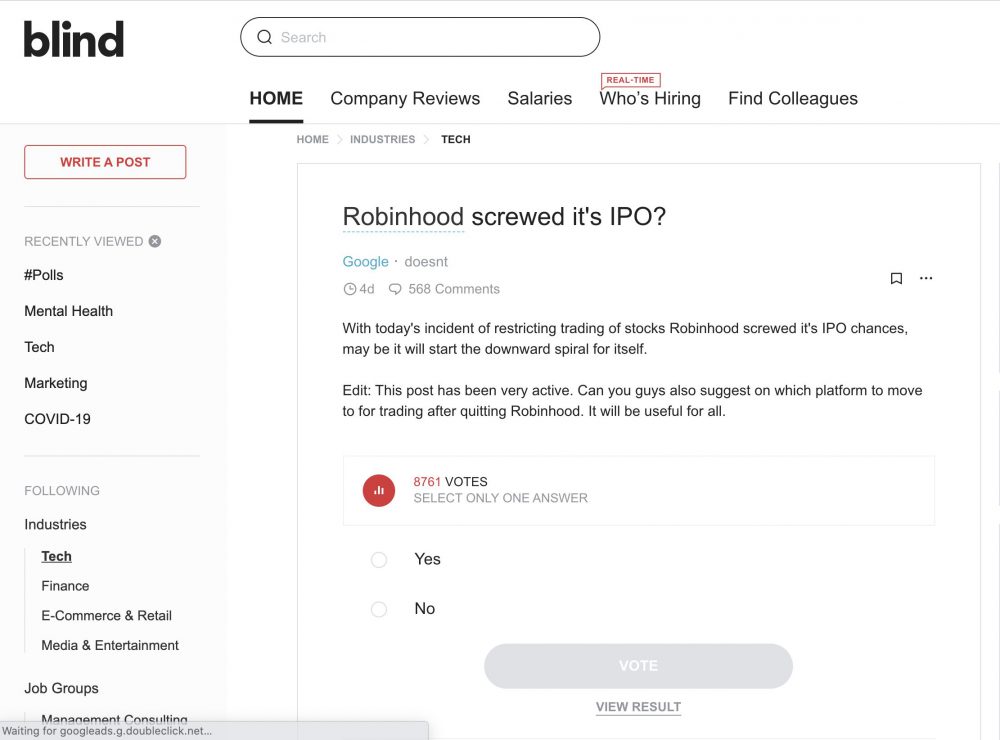
Task: Click the clock icon beside 4d
Action: pyautogui.click(x=349, y=289)
